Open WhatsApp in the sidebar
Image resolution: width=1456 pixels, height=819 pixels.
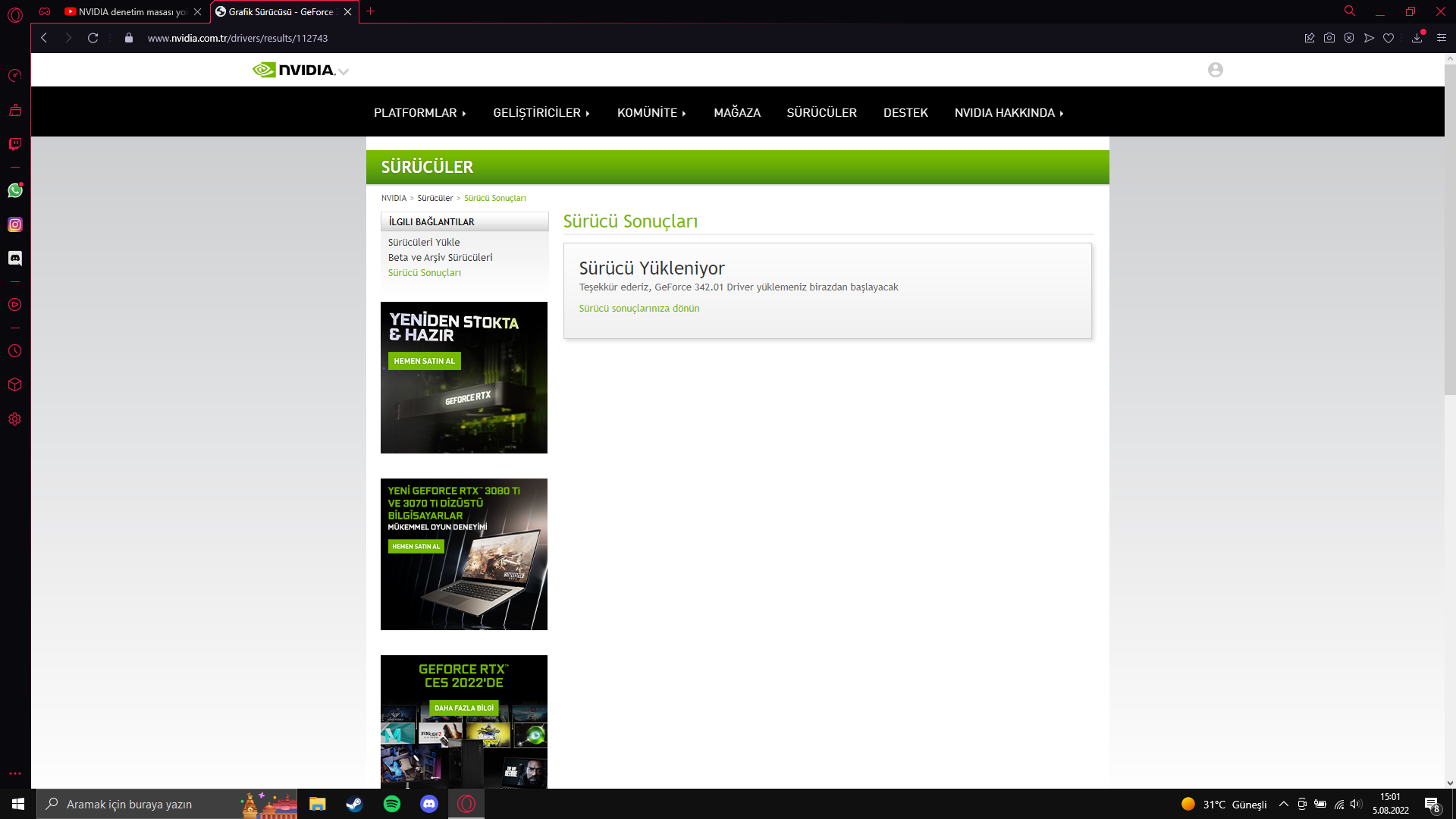point(15,190)
